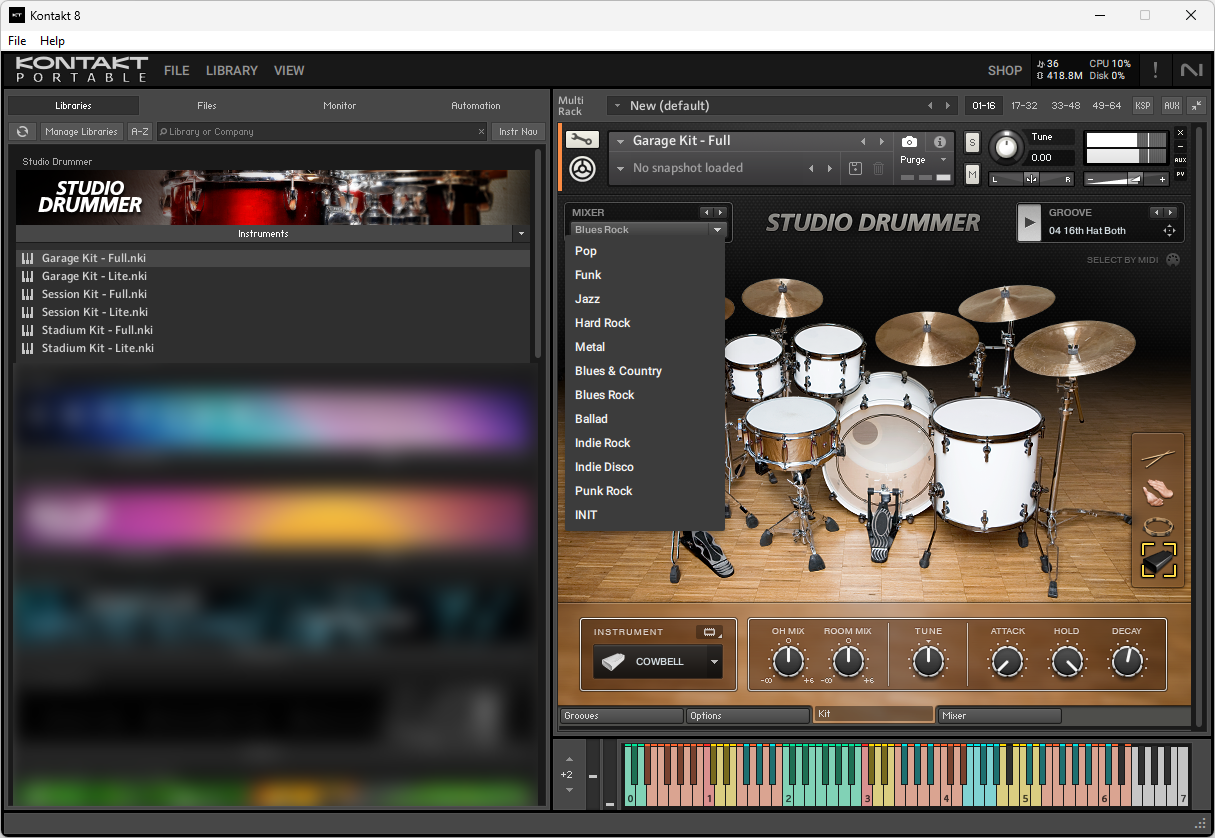Screen dimensions: 1215x838
Task: Minimize the instrument header with minus icon
Action: pyautogui.click(x=1180, y=146)
